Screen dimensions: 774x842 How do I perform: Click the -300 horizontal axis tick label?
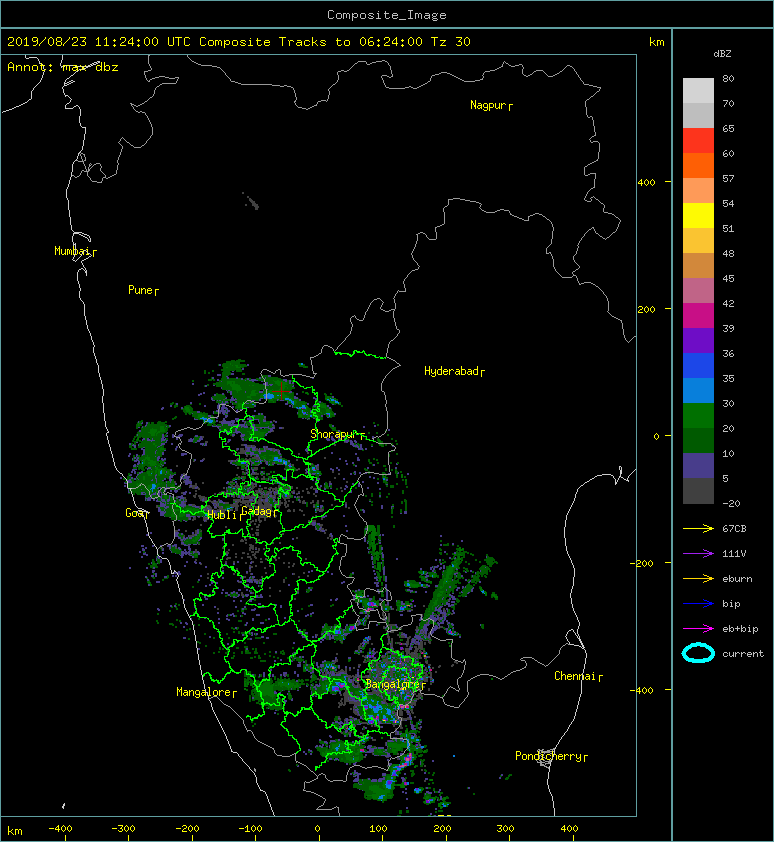click(x=123, y=829)
